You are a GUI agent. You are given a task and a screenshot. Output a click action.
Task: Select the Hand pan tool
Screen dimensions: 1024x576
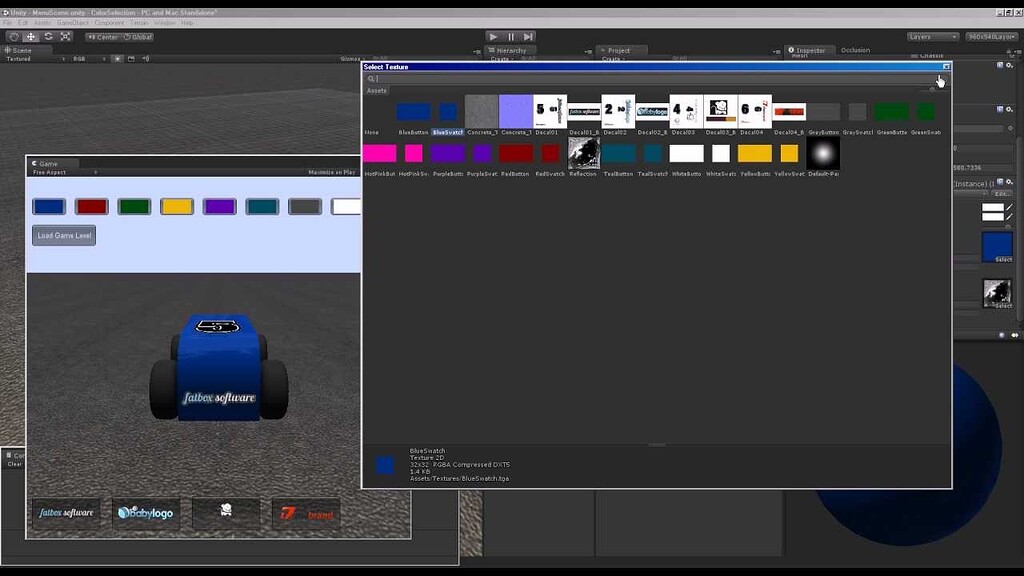click(x=13, y=36)
